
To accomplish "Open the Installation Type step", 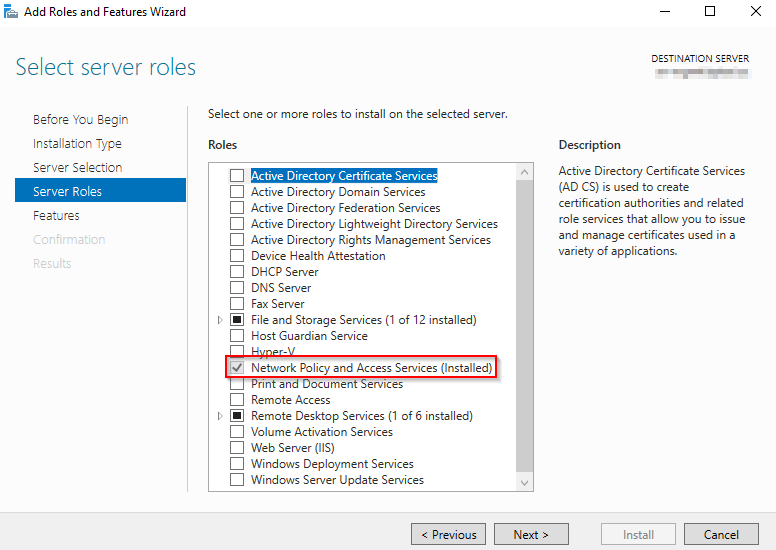I will (77, 144).
